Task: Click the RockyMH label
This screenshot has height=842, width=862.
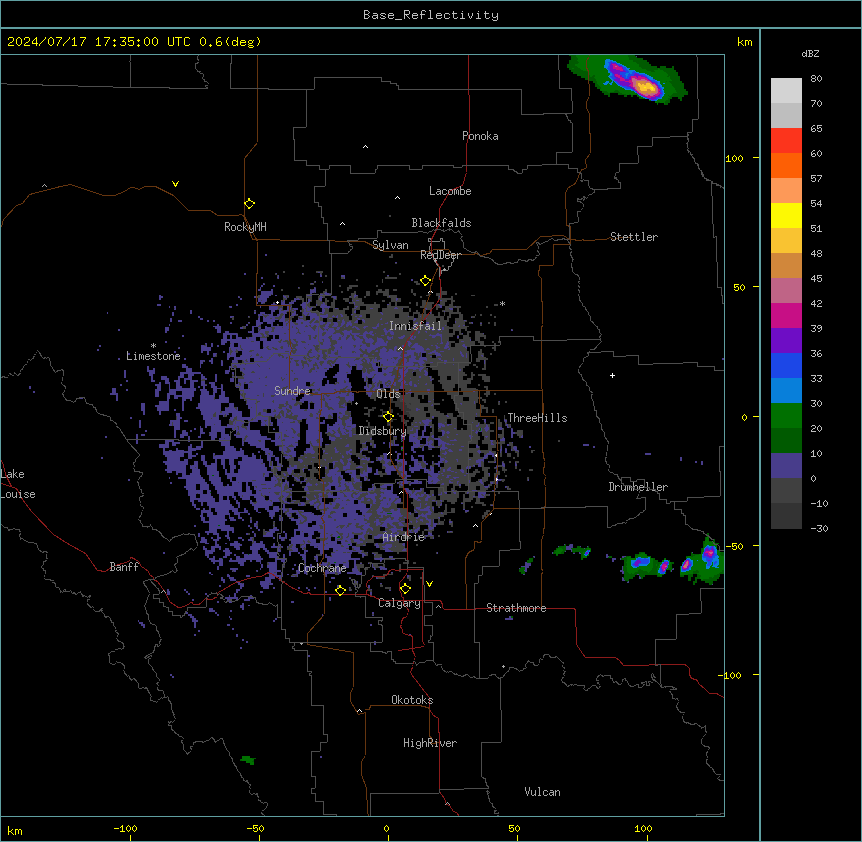Action: coord(245,227)
